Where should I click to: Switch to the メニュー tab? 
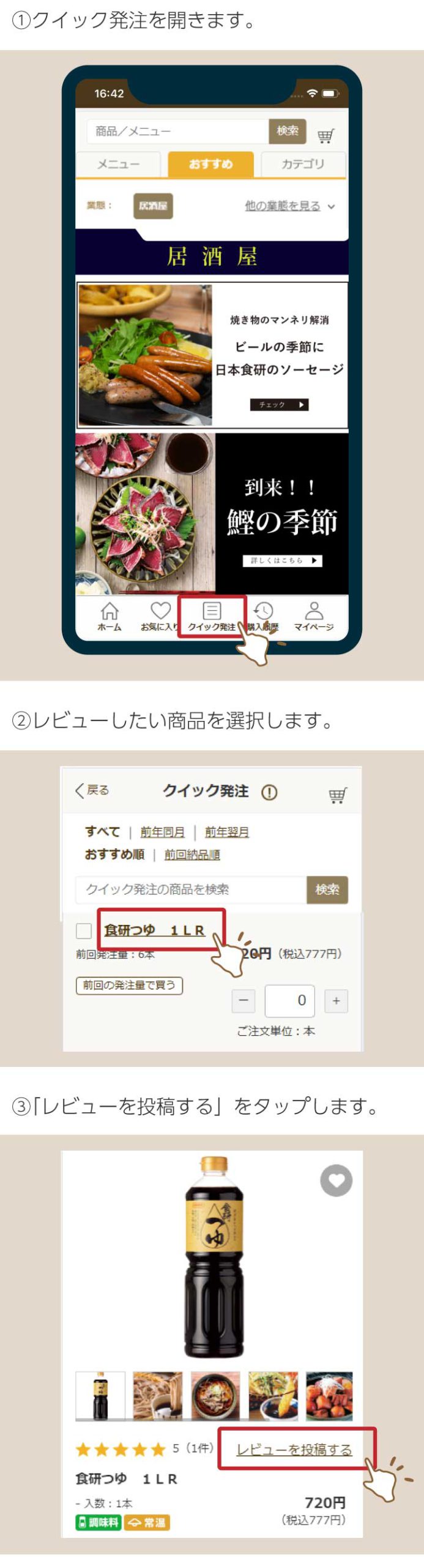pos(119,164)
